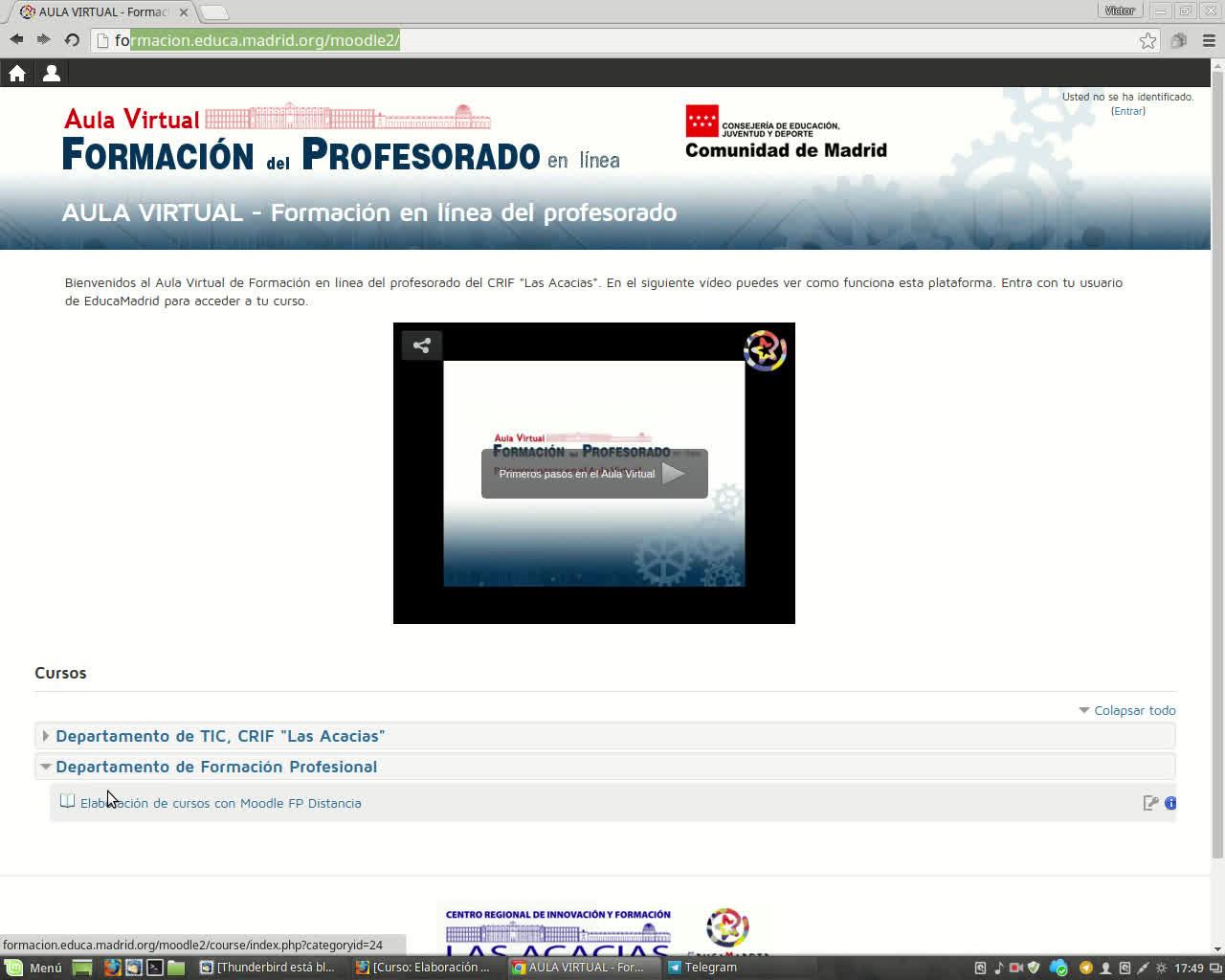This screenshot has height=980, width=1225.
Task: Open a new browser tab
Action: point(214,12)
